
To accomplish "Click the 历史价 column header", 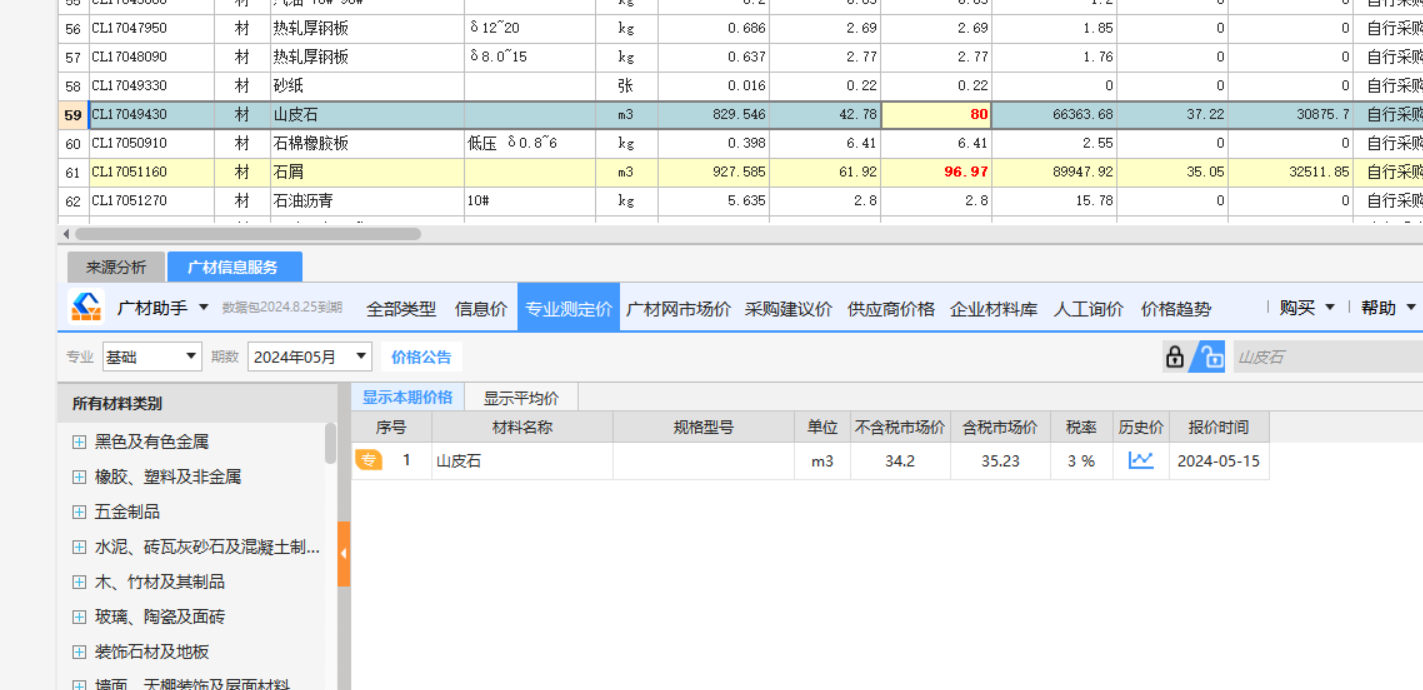I will (1141, 427).
